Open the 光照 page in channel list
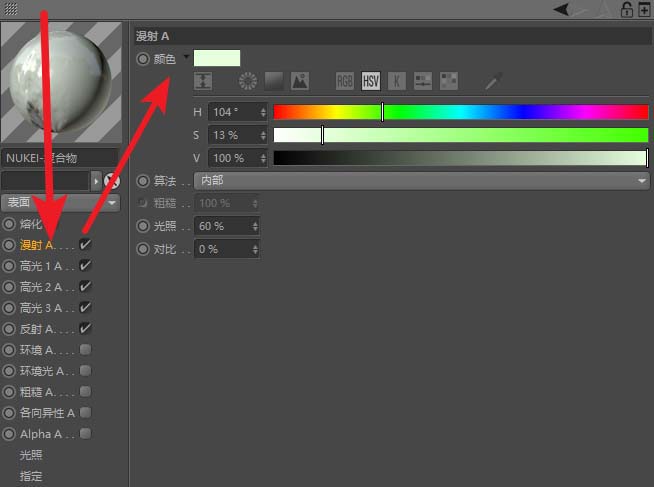Viewport: 654px width, 487px height. coord(31,455)
